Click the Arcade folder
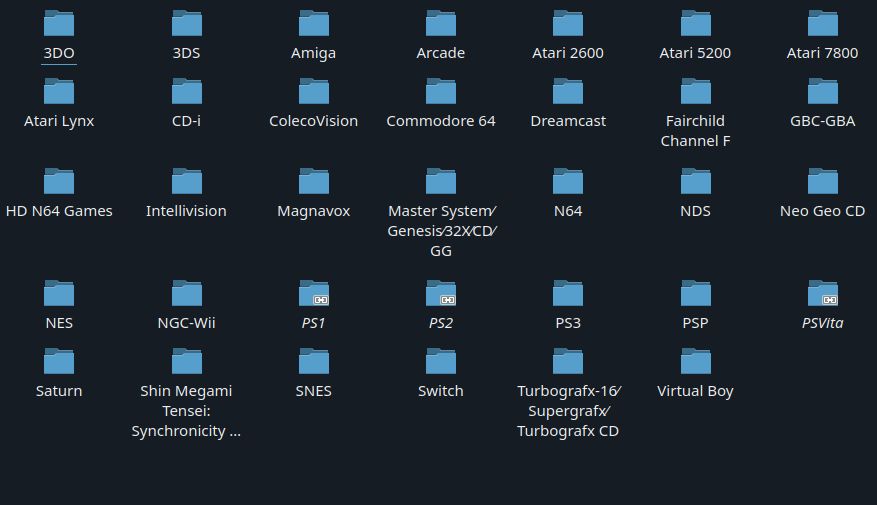 (x=441, y=23)
